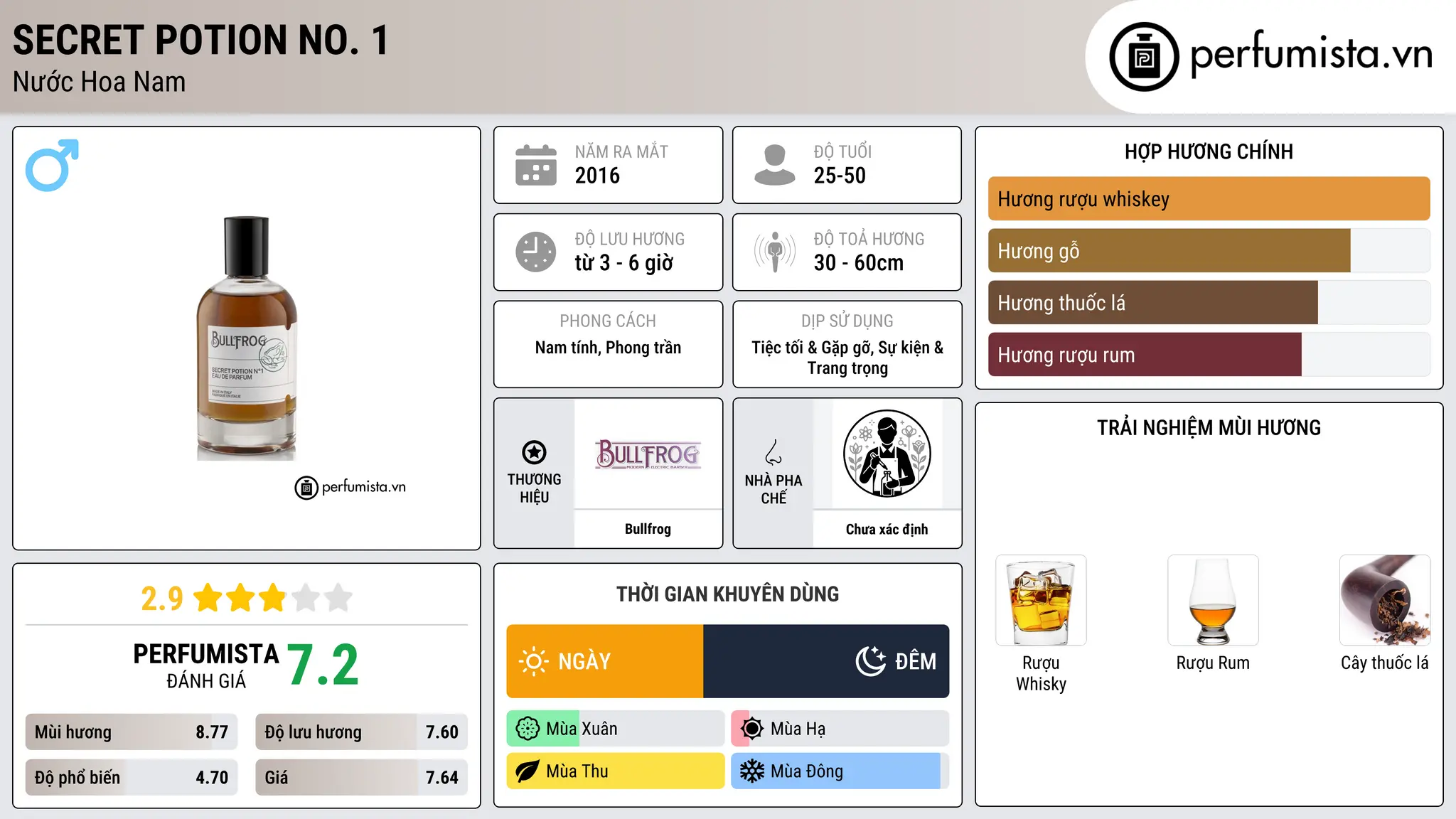Viewport: 1456px width, 819px height.
Task: Click the star rating number "2.9"
Action: click(161, 599)
